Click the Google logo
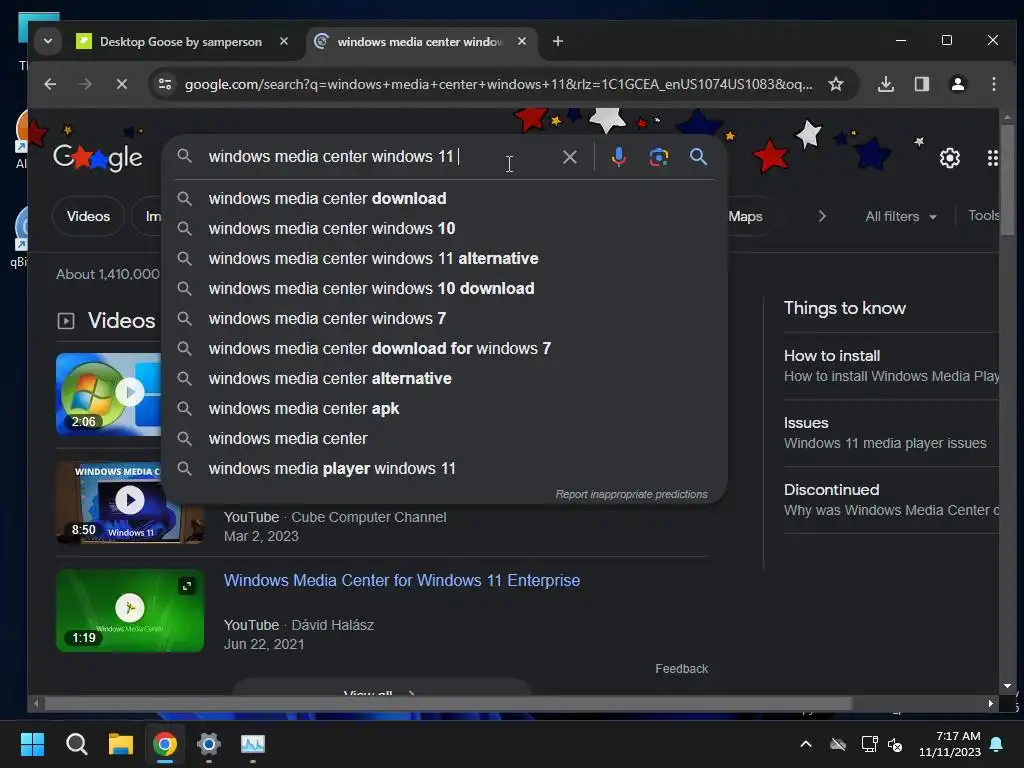Screen dimensions: 1024x768 [x=98, y=157]
